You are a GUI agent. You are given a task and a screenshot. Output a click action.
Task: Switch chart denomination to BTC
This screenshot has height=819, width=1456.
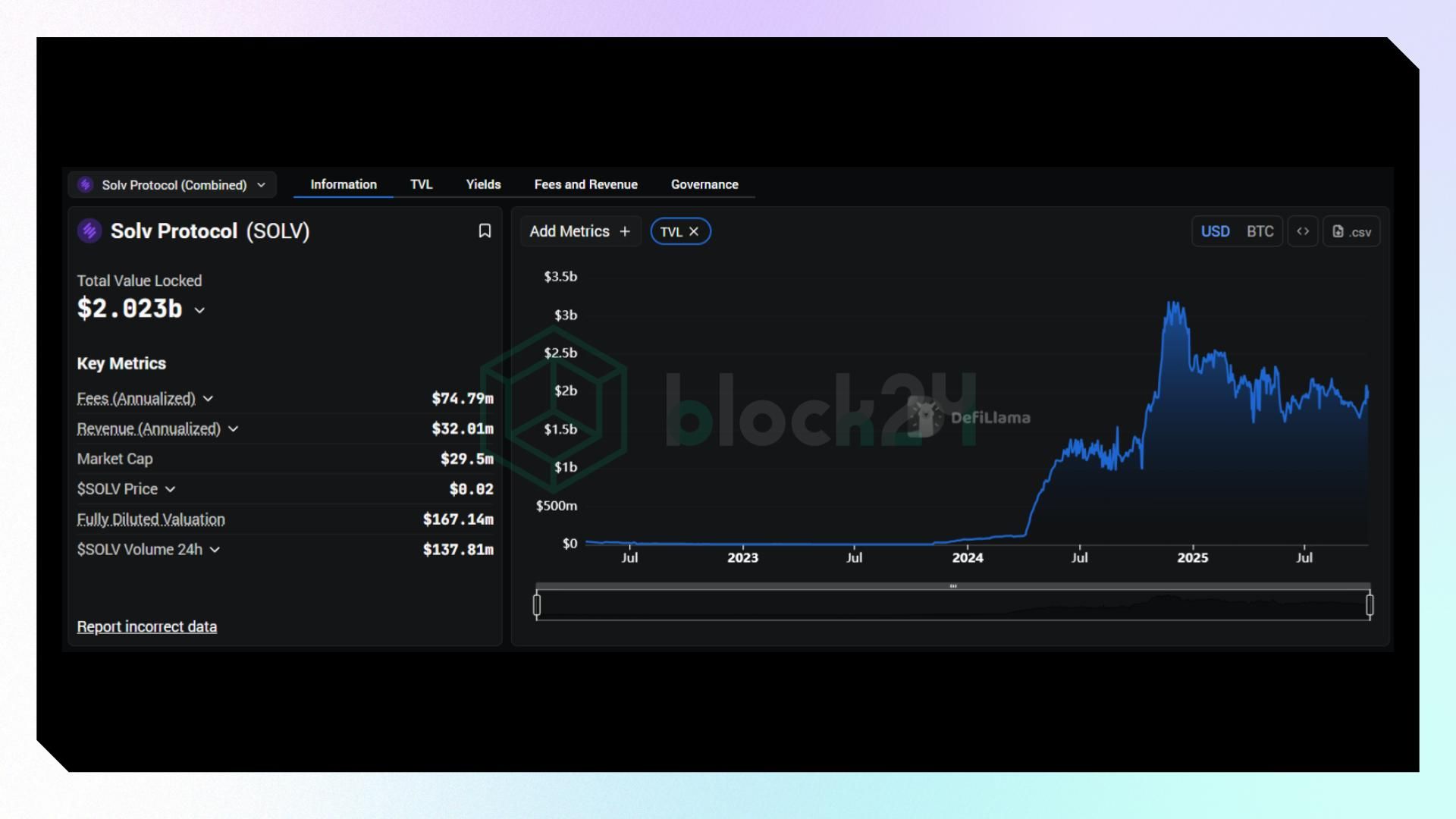1260,231
